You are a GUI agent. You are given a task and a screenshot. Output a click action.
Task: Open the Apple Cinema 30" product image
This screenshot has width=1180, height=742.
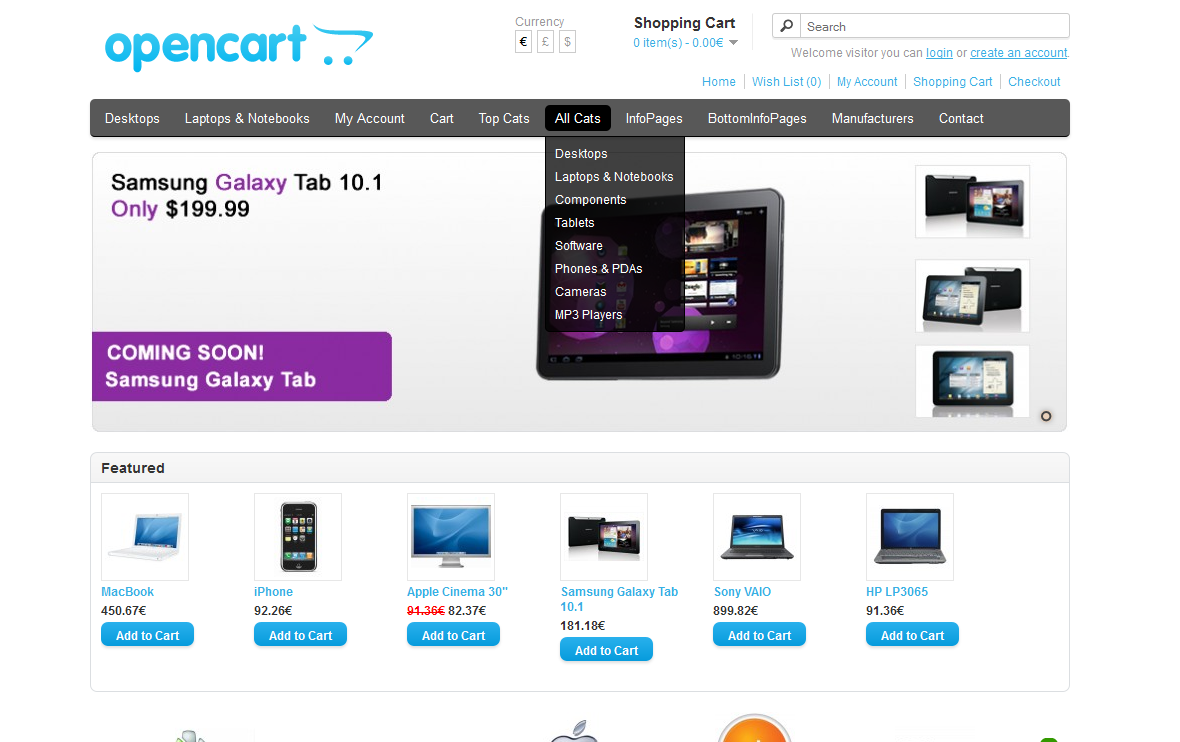[451, 537]
